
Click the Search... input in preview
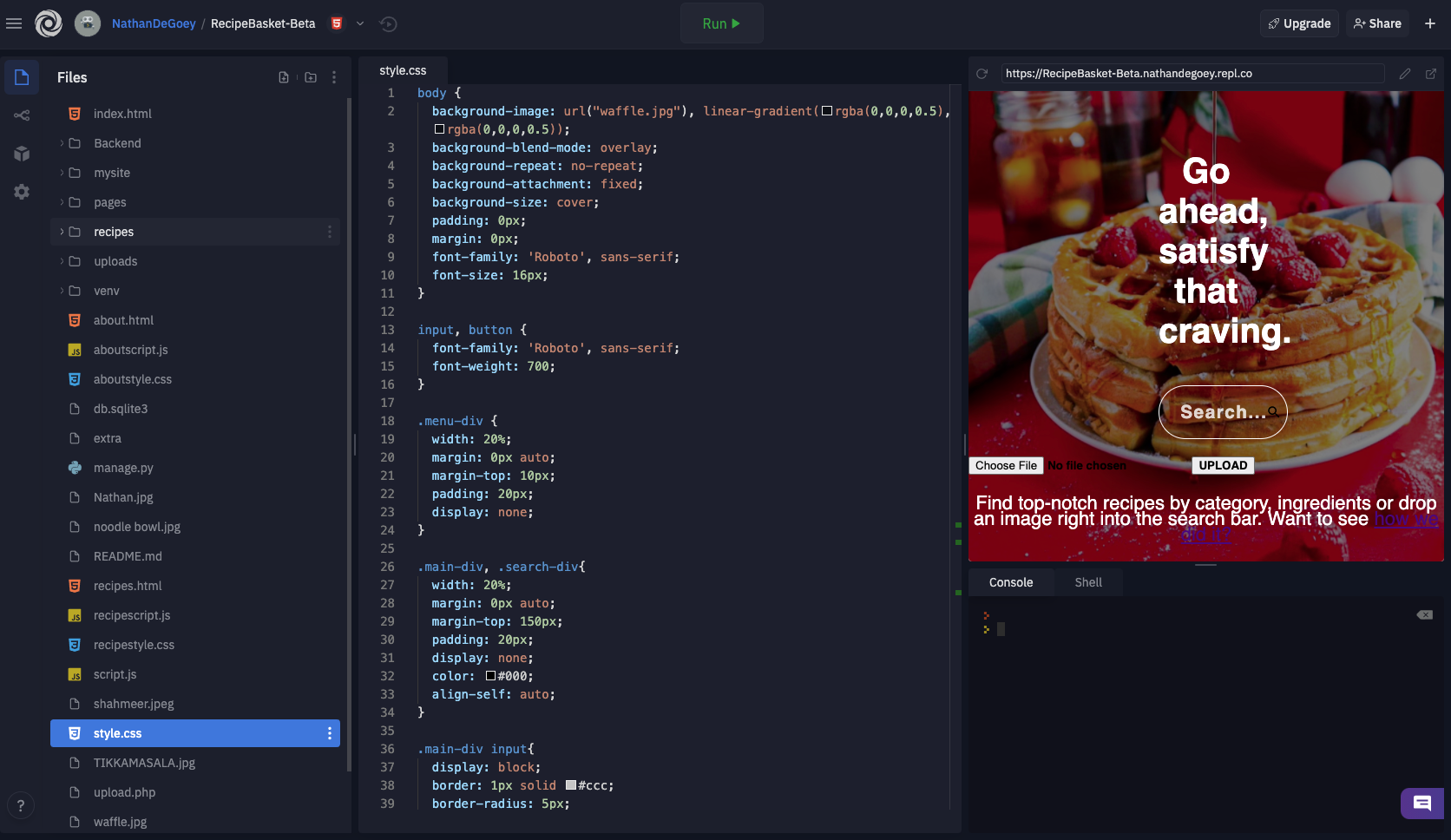tap(1223, 412)
